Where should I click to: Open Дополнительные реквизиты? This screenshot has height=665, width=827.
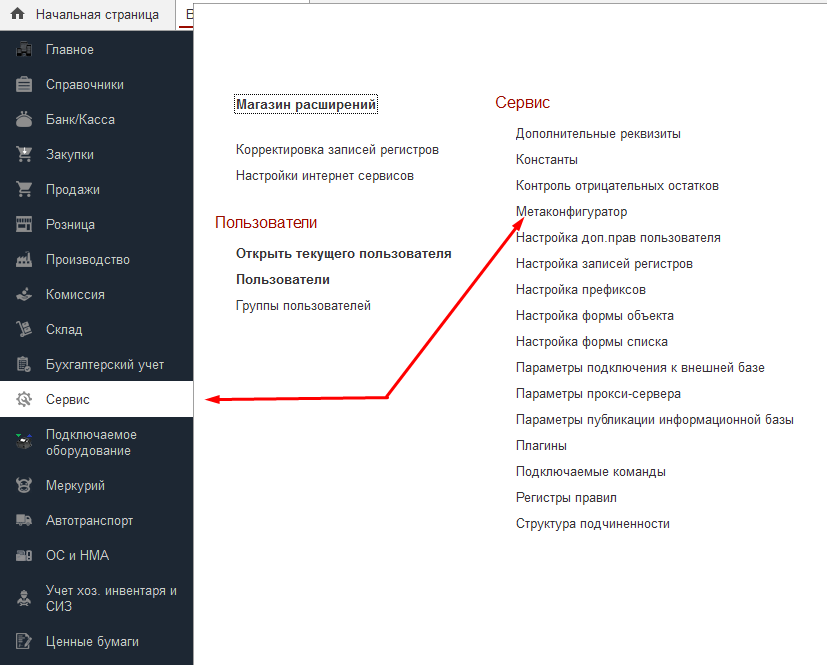[598, 134]
